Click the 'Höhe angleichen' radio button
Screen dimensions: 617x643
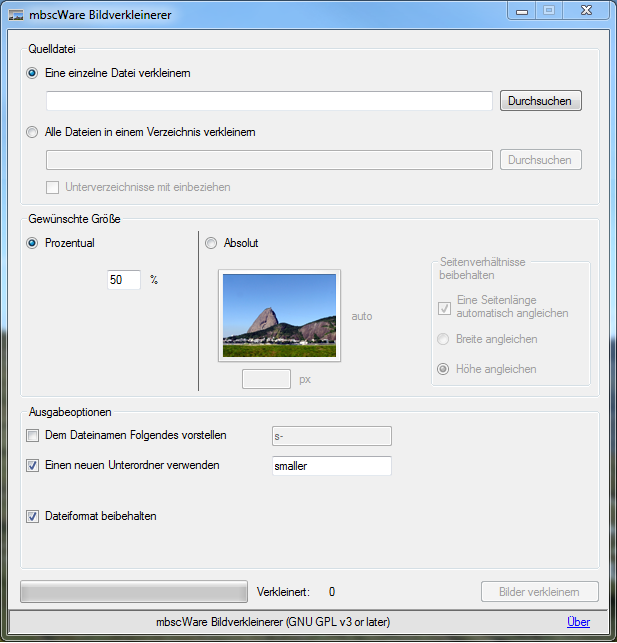coord(444,369)
